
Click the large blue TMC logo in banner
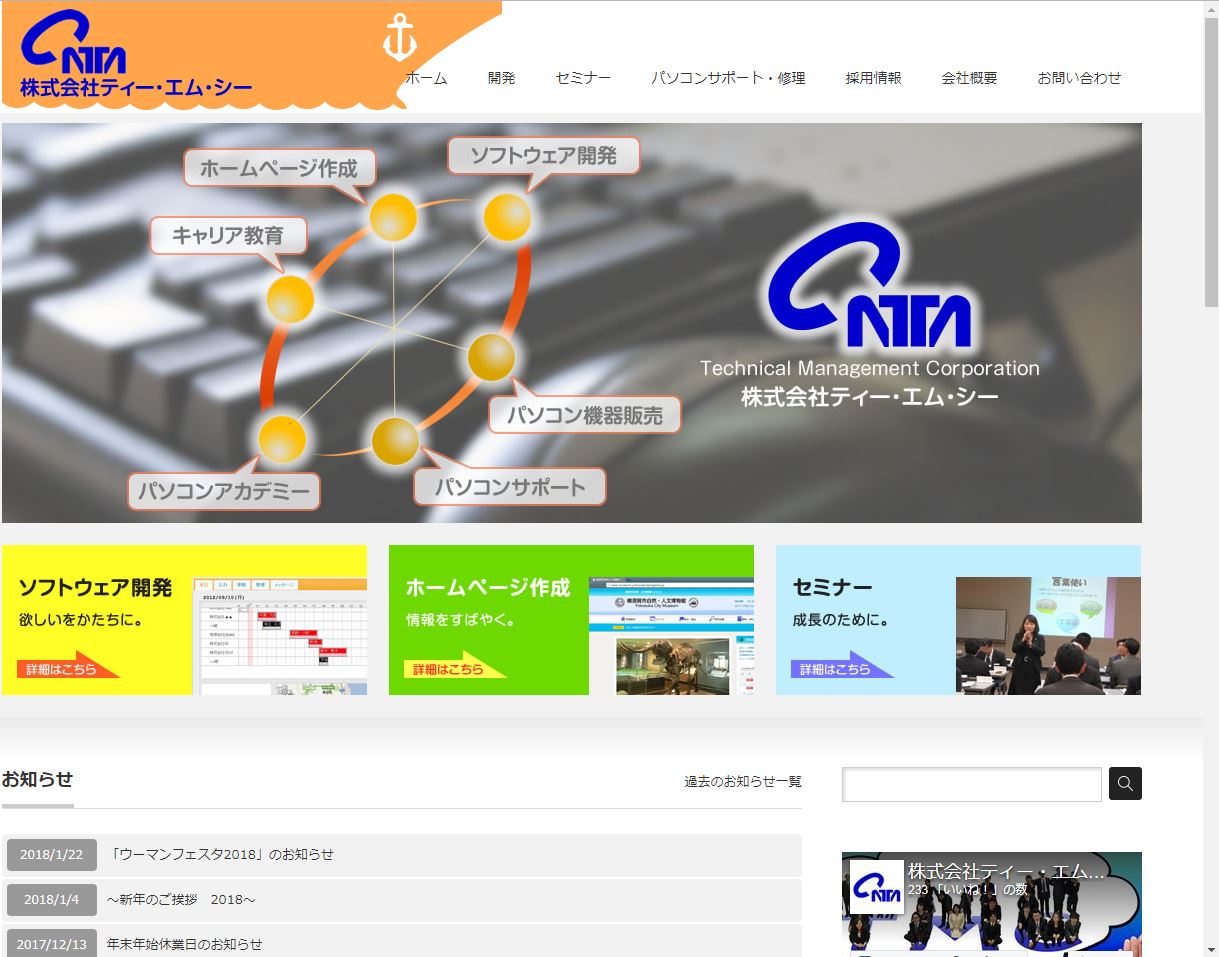click(869, 285)
